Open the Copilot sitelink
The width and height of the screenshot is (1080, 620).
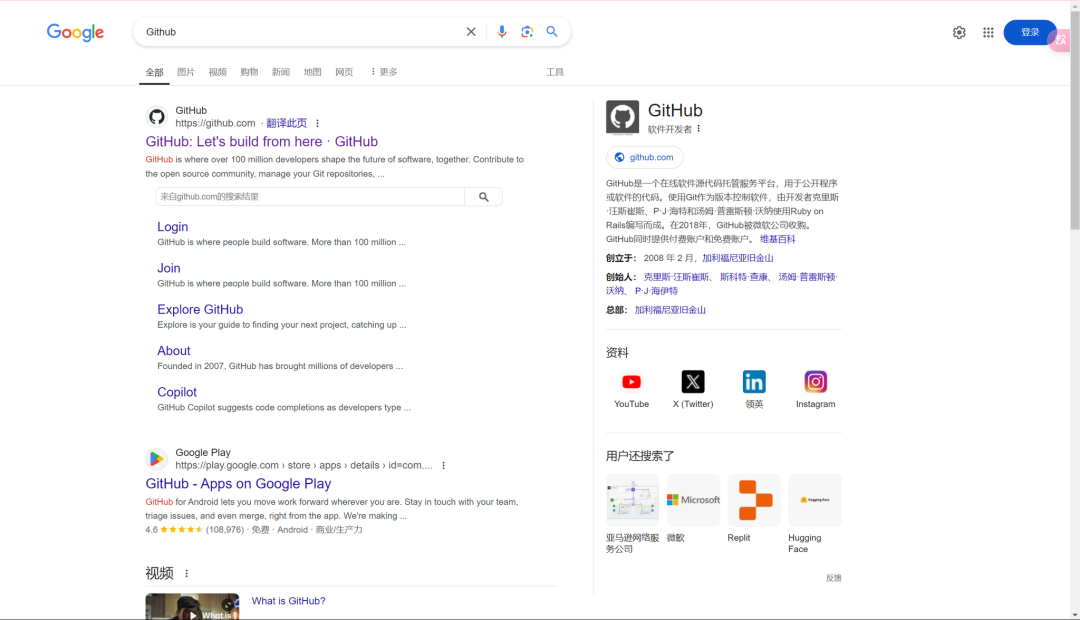pos(176,391)
